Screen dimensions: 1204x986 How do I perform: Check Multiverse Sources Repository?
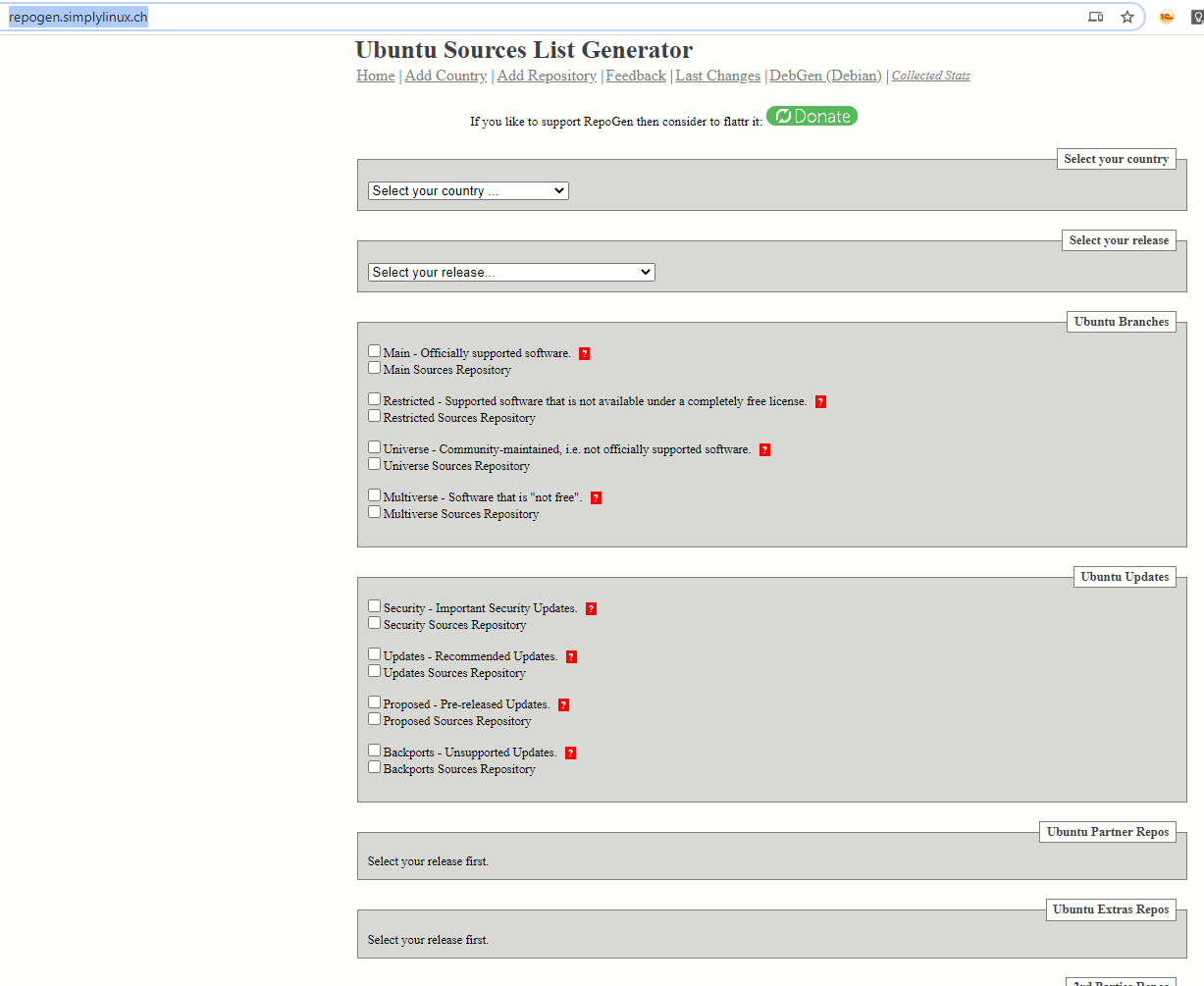click(375, 512)
